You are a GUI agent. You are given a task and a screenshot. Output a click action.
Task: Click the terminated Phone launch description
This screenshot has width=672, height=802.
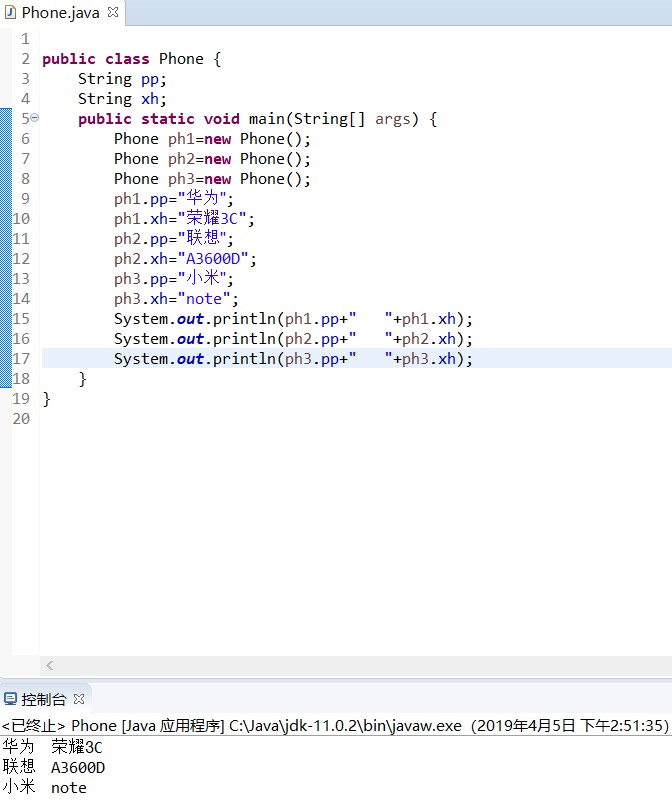[x=335, y=725]
